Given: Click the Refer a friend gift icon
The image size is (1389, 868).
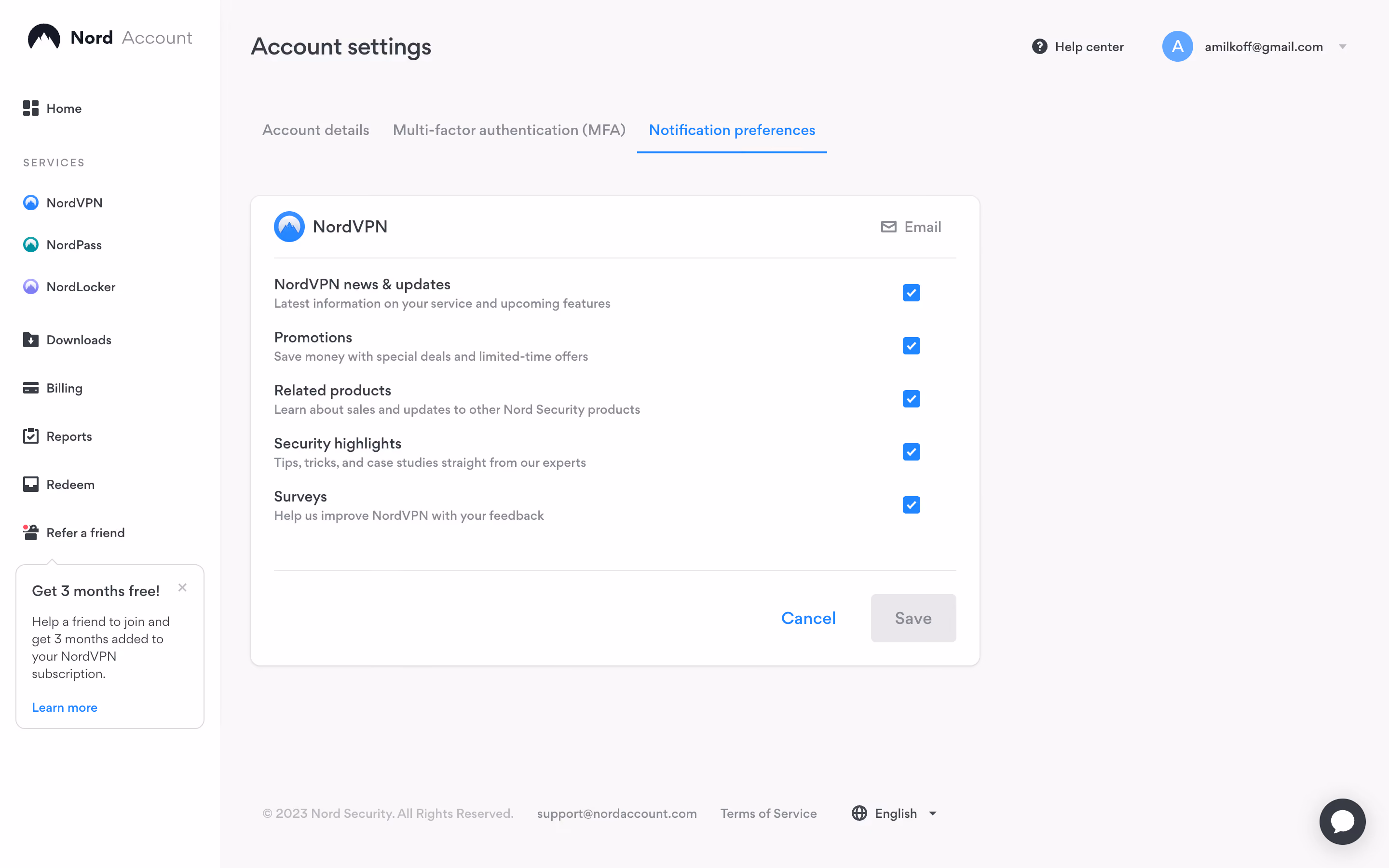Looking at the screenshot, I should tap(31, 533).
